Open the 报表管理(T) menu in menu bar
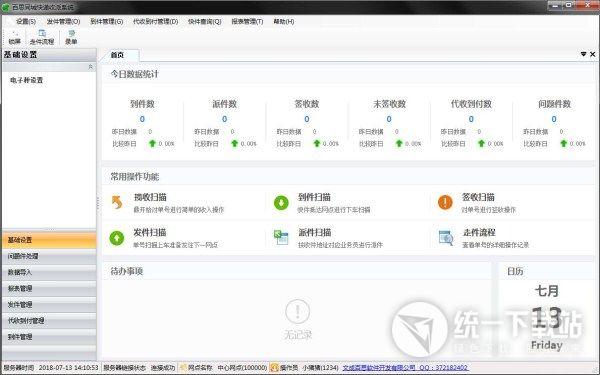Viewport: 600px width, 375px height. 247,21
